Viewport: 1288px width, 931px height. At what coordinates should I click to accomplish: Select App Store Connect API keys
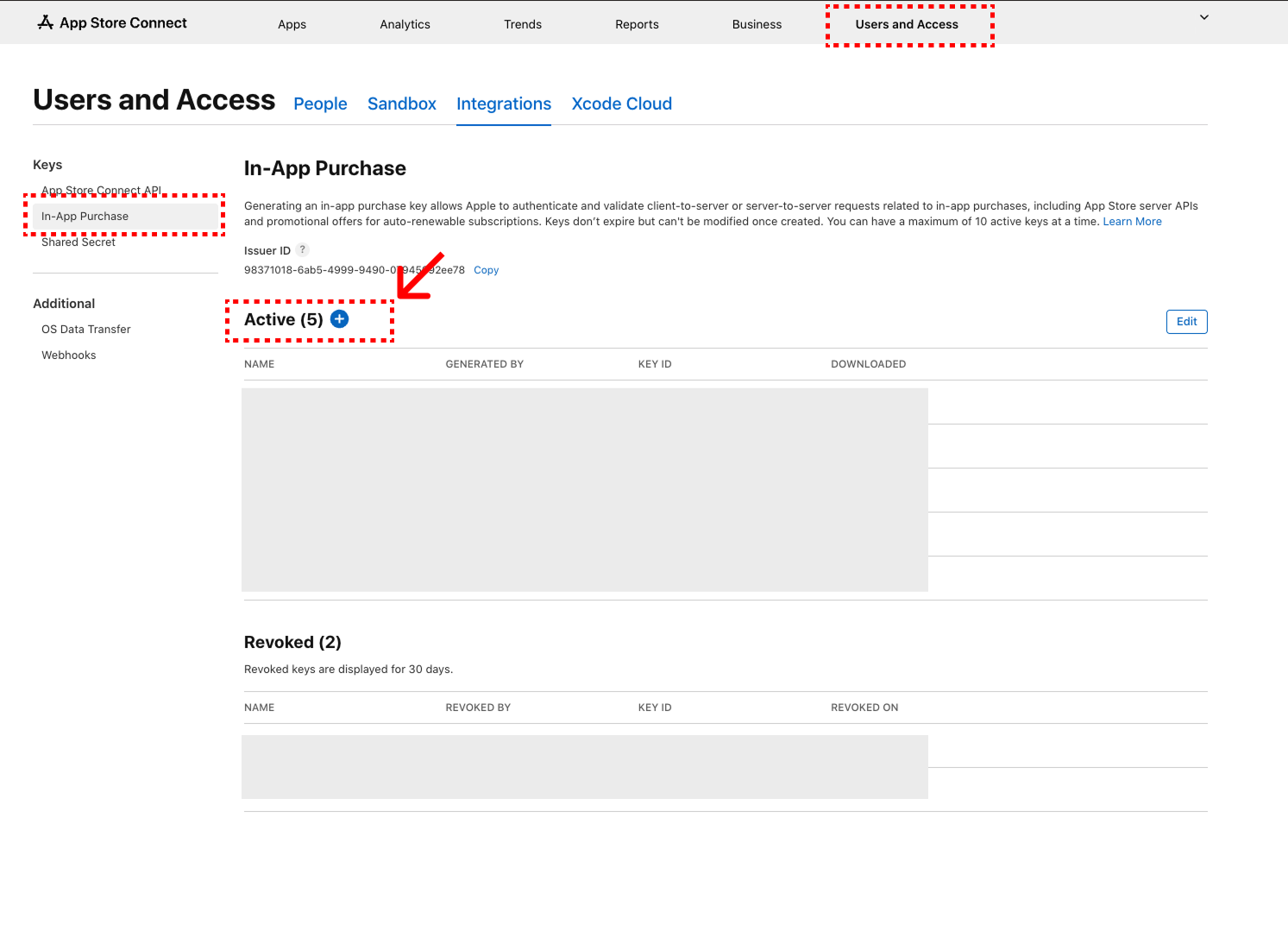point(102,191)
